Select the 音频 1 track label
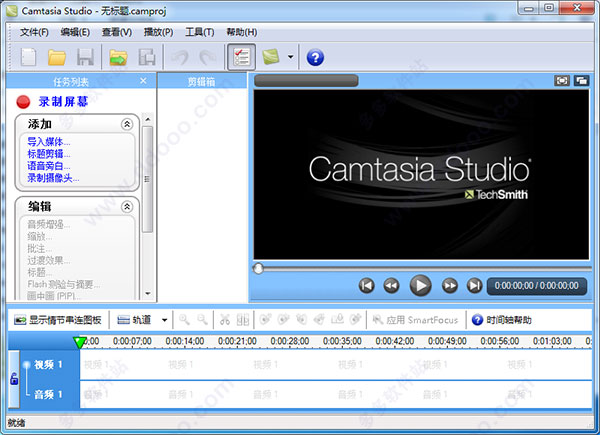 coord(48,394)
